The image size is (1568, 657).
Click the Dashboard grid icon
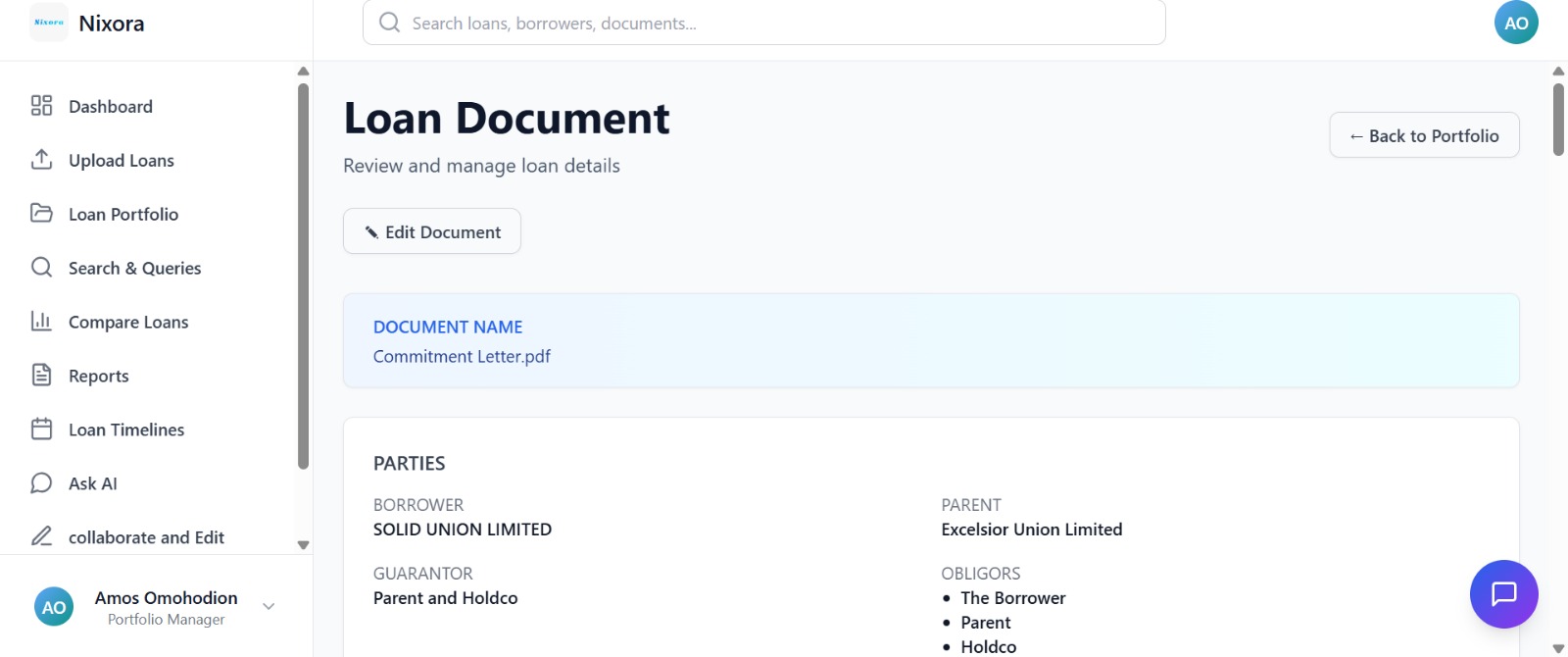(41, 106)
